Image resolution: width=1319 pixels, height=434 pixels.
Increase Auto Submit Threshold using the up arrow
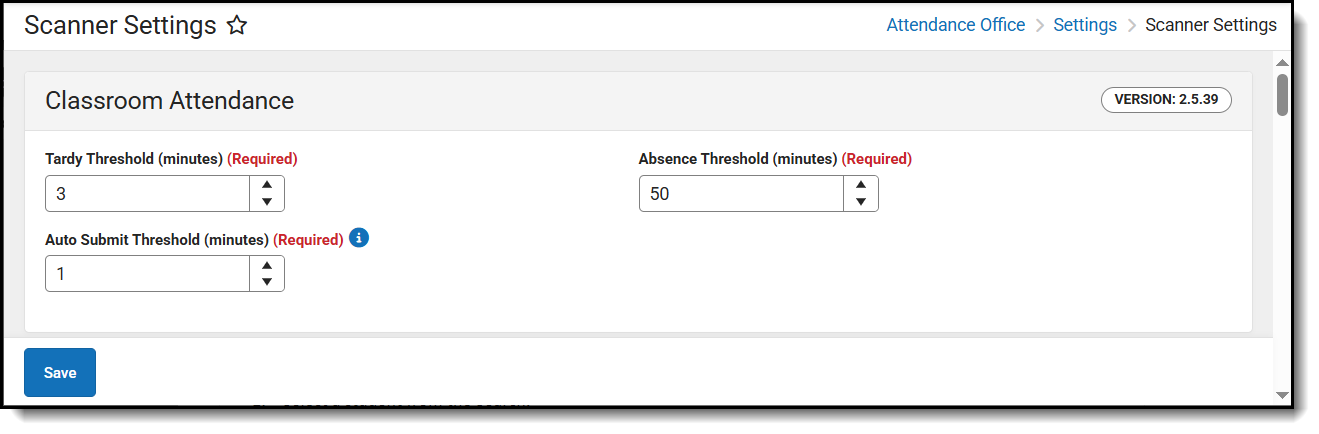click(266, 265)
